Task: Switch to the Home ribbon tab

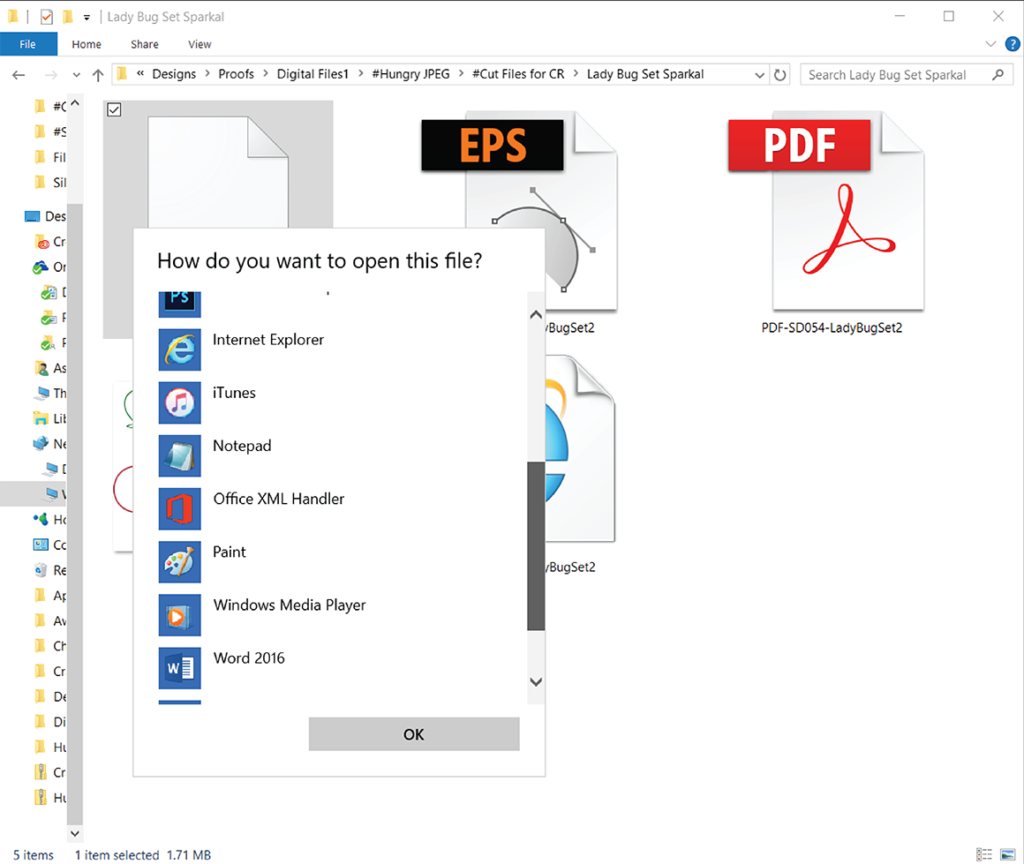Action: pyautogui.click(x=86, y=44)
